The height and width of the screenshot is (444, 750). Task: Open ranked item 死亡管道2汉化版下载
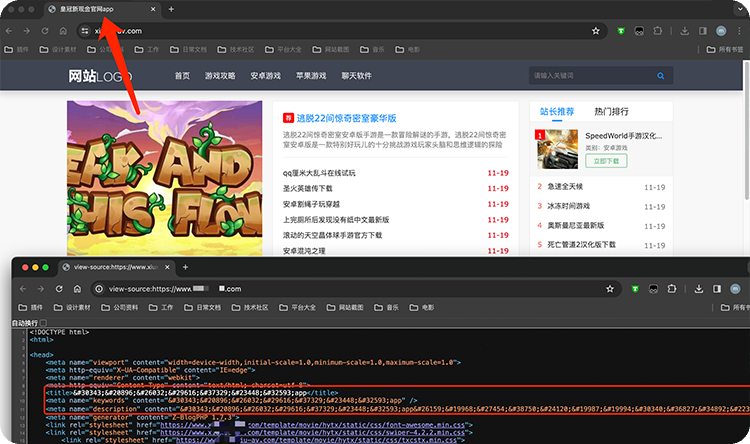pyautogui.click(x=581, y=244)
